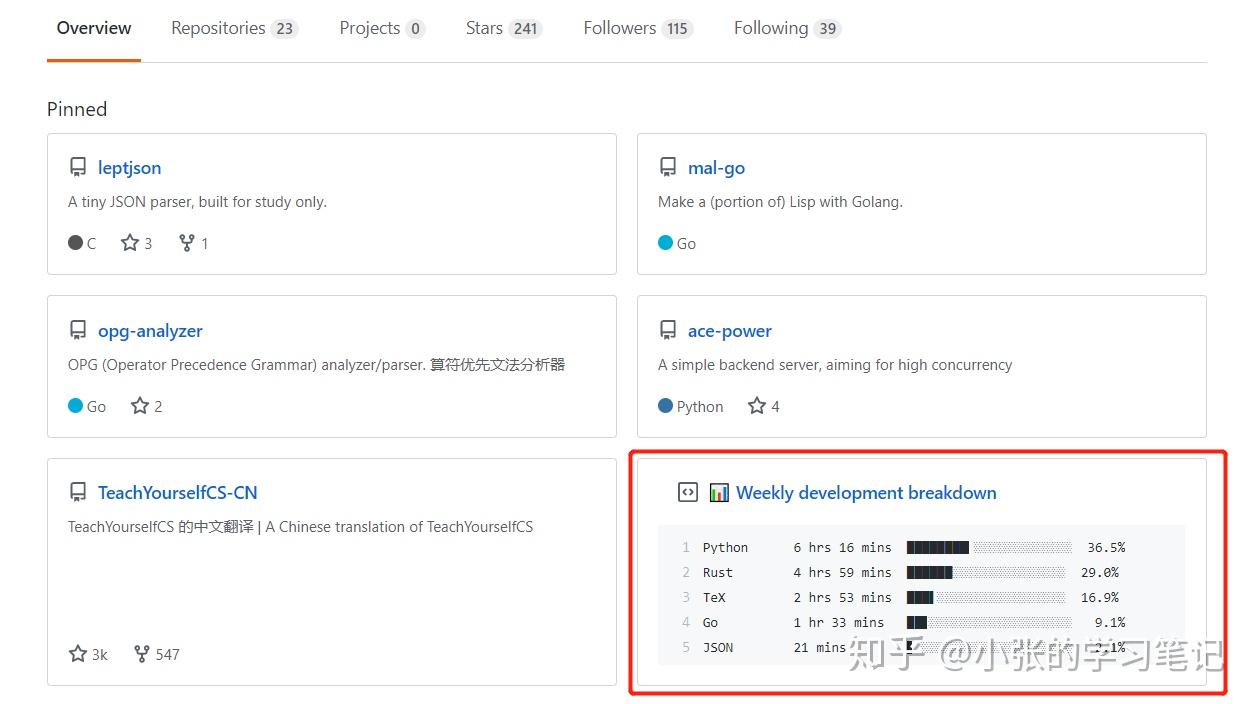Viewport: 1257px width, 704px height.
Task: Open the Weekly development breakdown gist
Action: point(866,492)
